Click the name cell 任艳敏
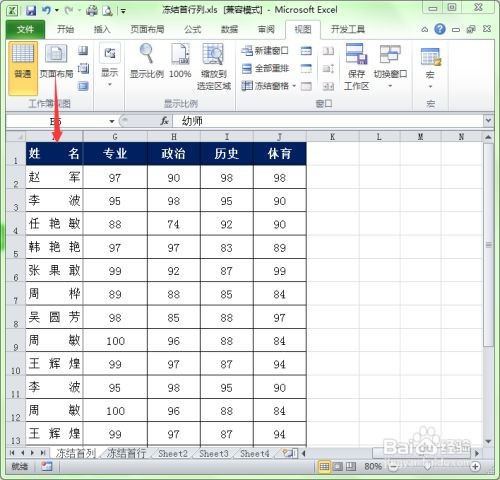The height and width of the screenshot is (480, 500). (54, 224)
